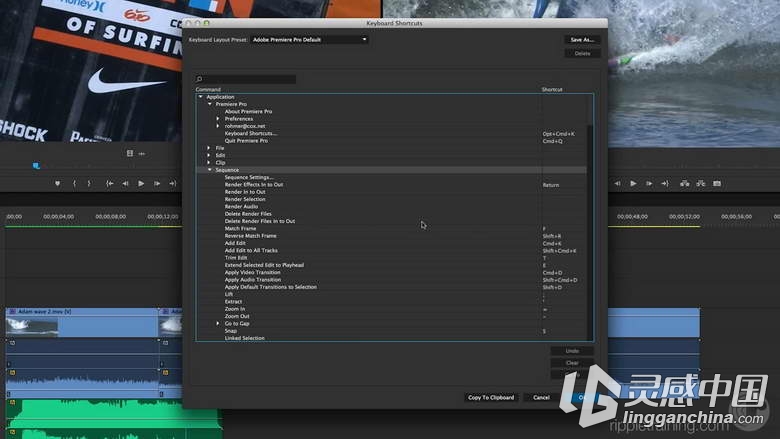Click Copy To Clipboard
This screenshot has height=439, width=780.
tap(491, 398)
